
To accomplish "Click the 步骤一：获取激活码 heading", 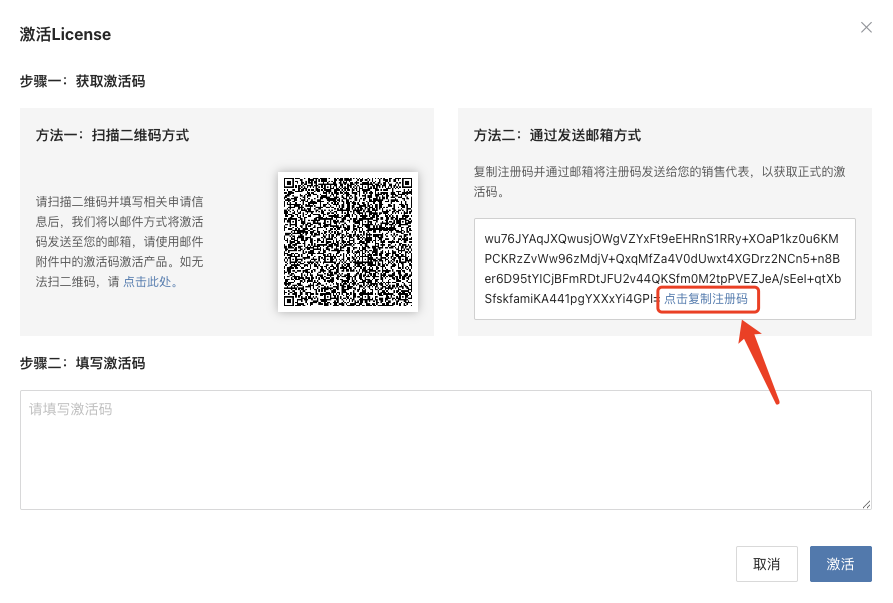I will (83, 81).
